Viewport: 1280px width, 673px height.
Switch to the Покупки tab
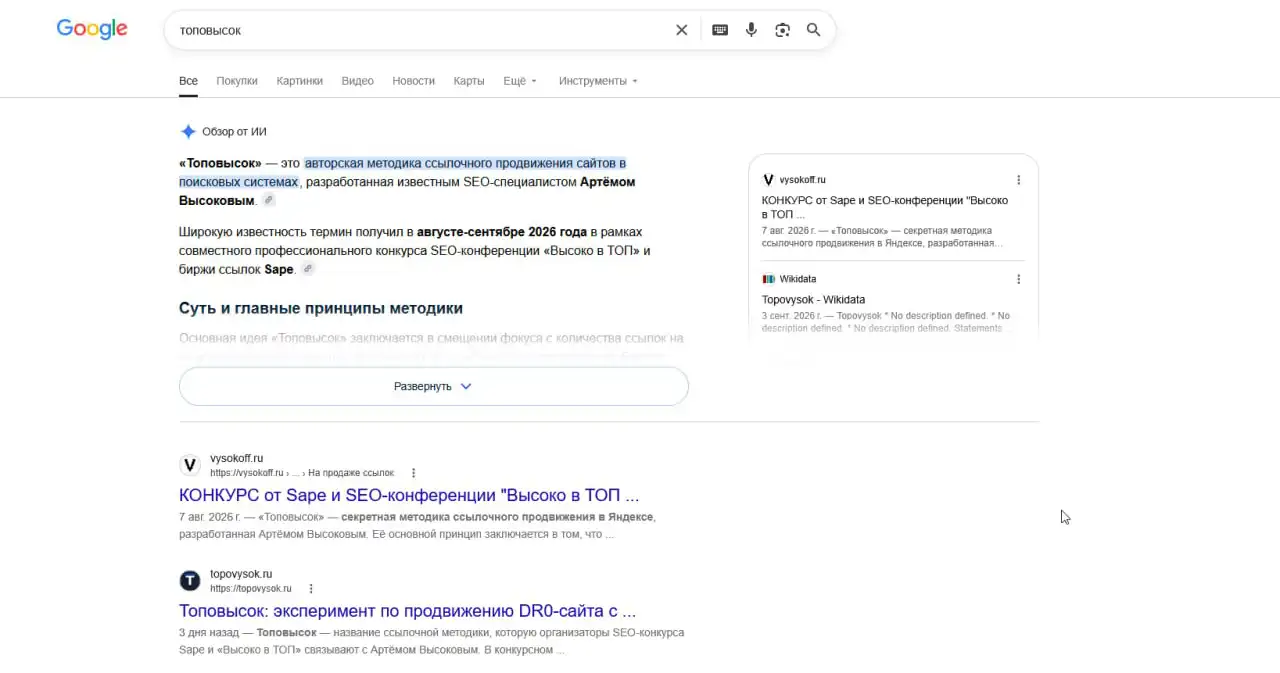click(x=237, y=81)
